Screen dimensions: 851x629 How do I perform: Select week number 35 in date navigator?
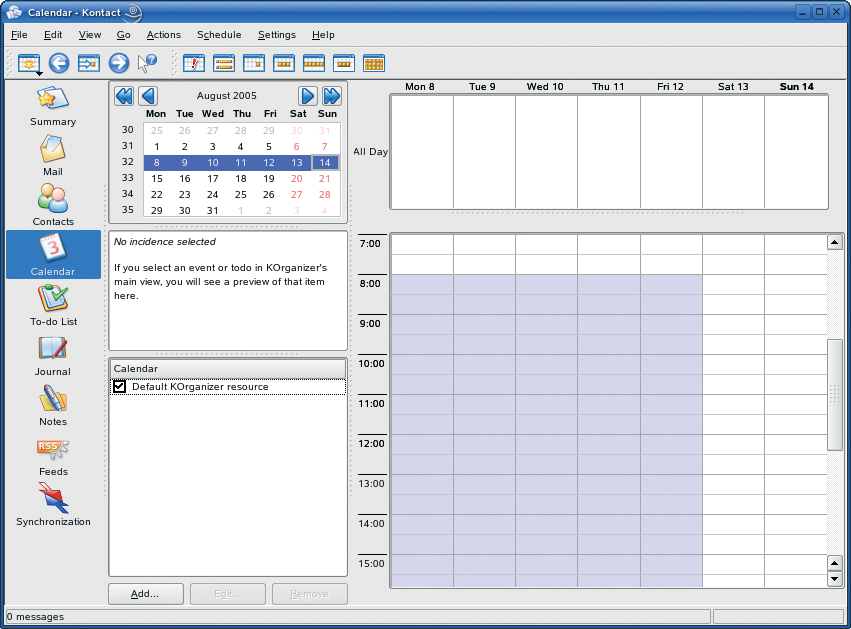128,209
